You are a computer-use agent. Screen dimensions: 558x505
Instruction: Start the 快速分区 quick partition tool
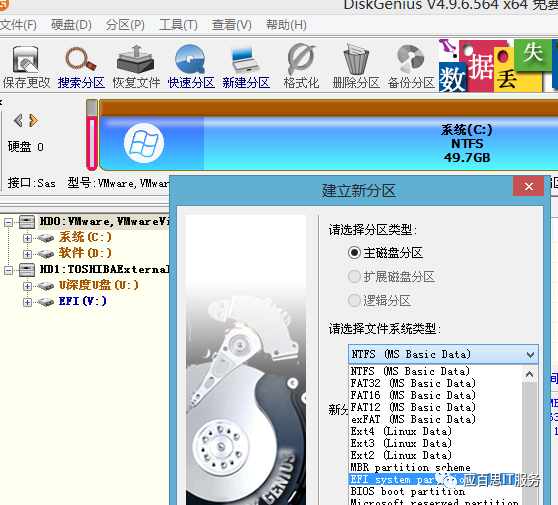(191, 67)
